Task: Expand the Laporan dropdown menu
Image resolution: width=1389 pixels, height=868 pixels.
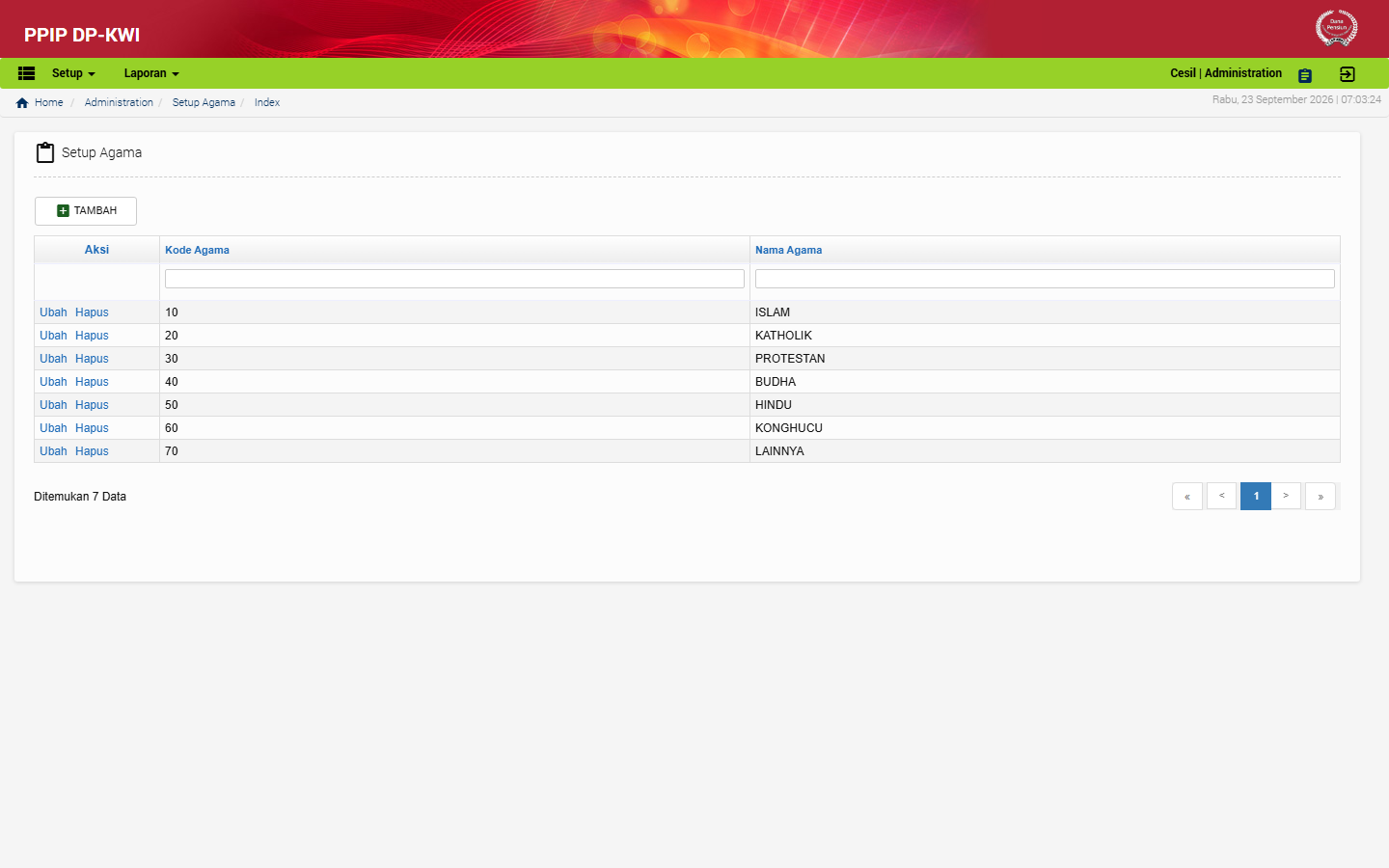Action: [151, 73]
